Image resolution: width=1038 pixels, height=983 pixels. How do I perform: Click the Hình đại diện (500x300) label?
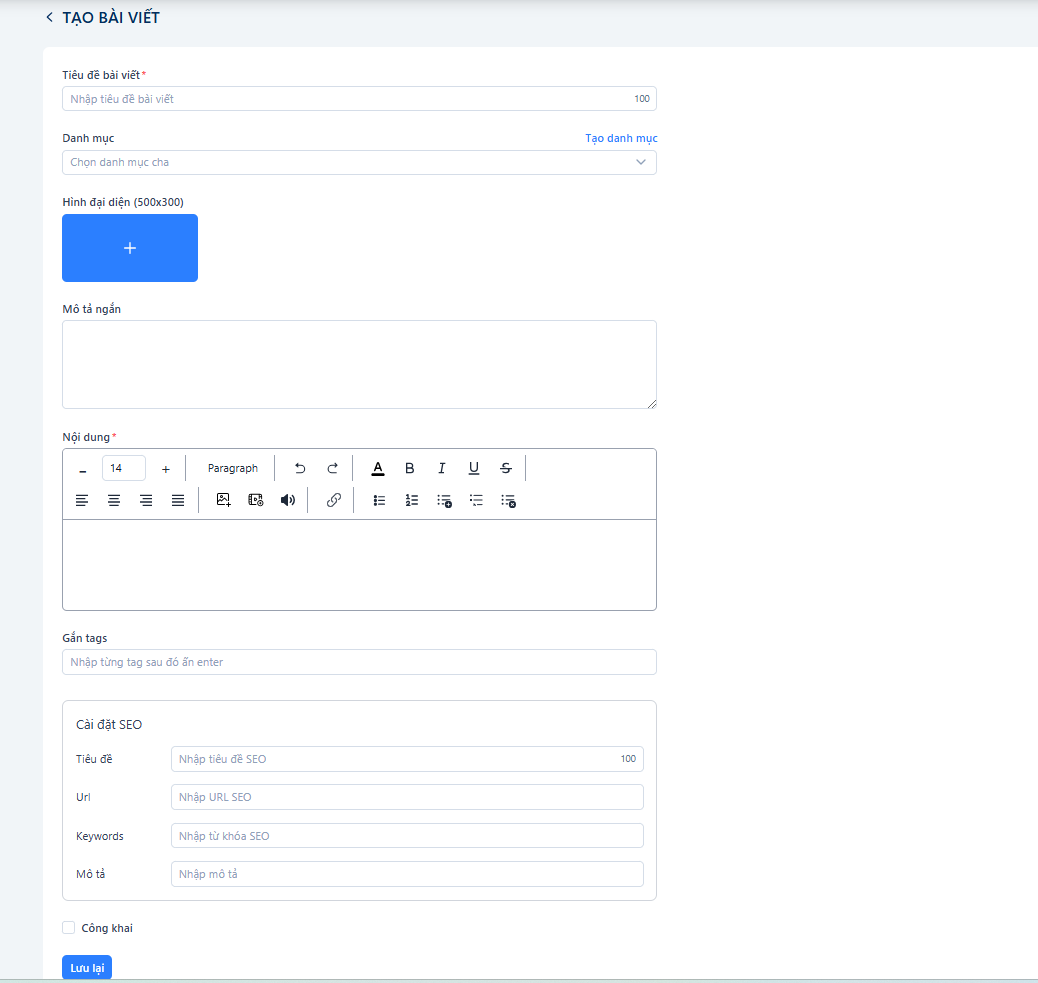[x=123, y=202]
